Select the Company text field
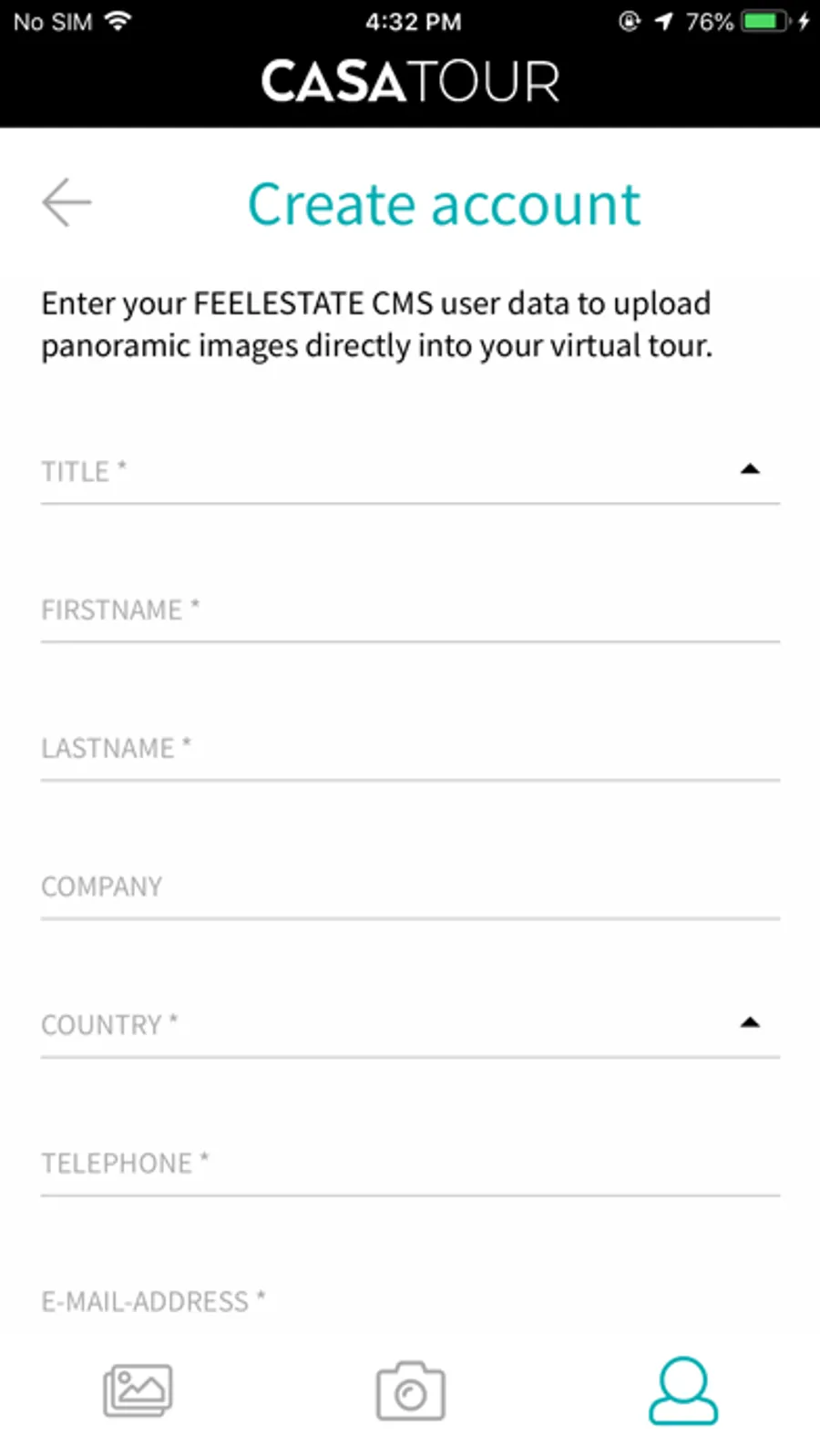This screenshot has height=1456, width=820. 410,887
